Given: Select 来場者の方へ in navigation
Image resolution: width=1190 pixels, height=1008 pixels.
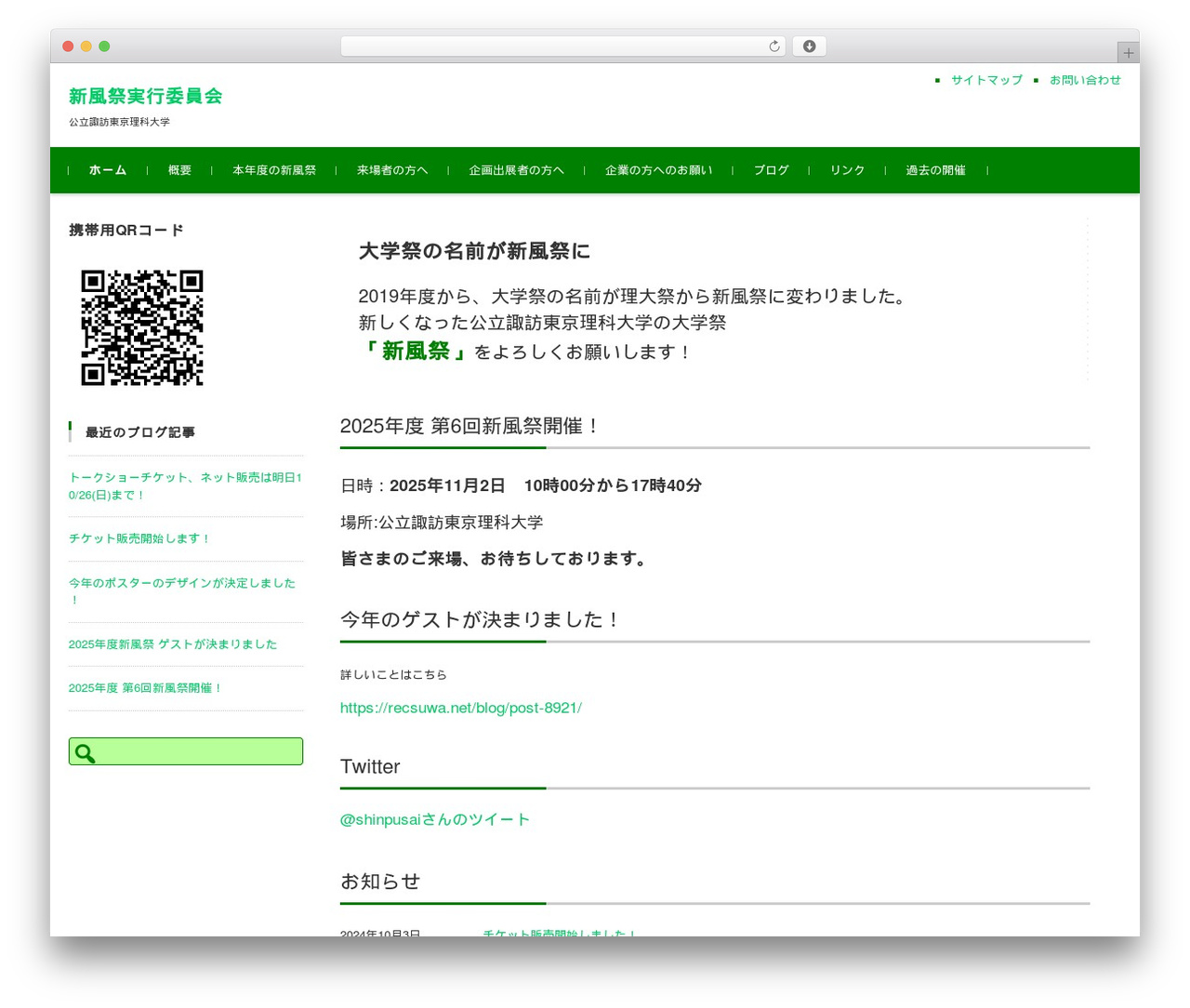Looking at the screenshot, I should 392,170.
